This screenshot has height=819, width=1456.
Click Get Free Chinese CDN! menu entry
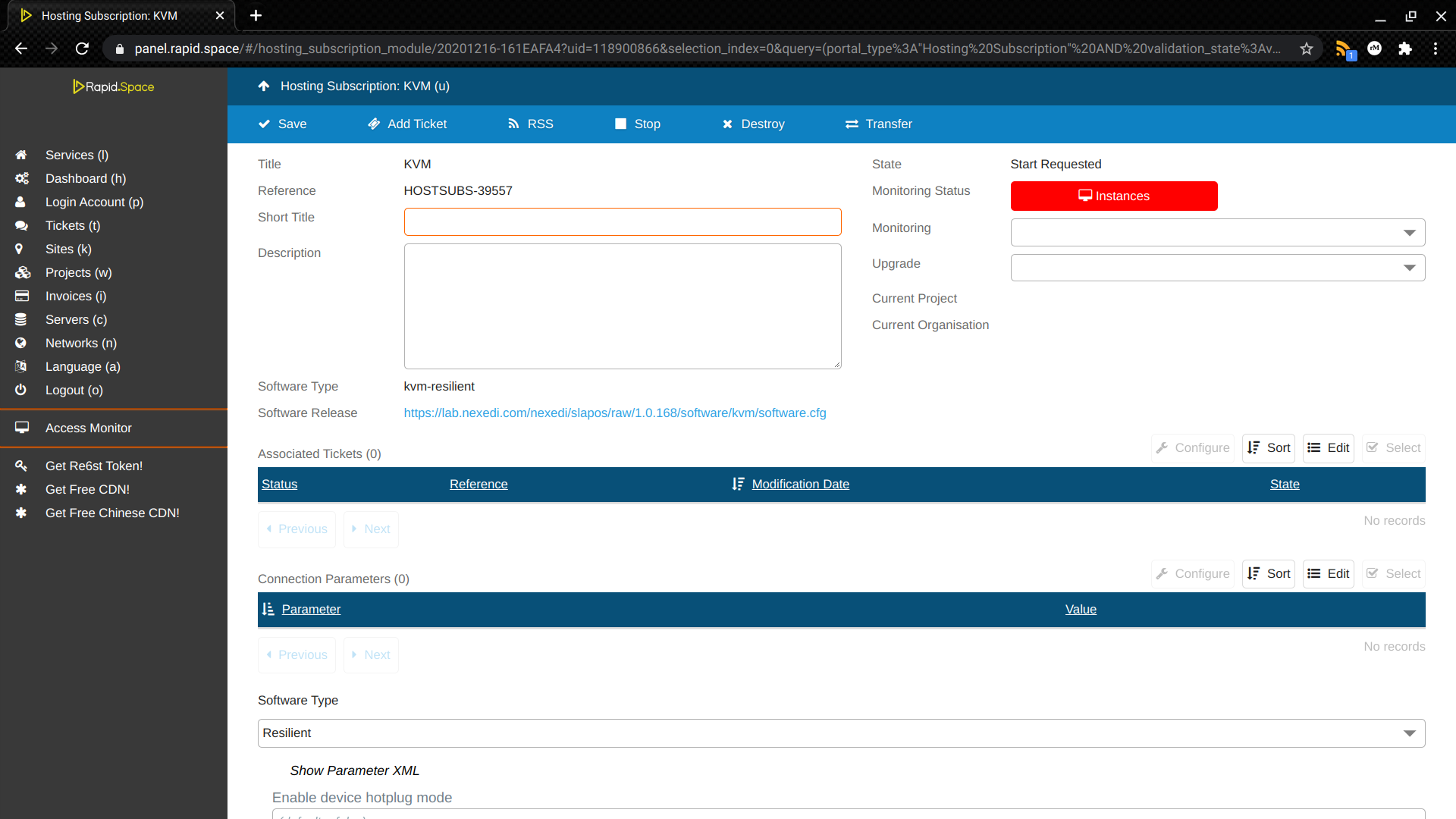pyautogui.click(x=112, y=513)
